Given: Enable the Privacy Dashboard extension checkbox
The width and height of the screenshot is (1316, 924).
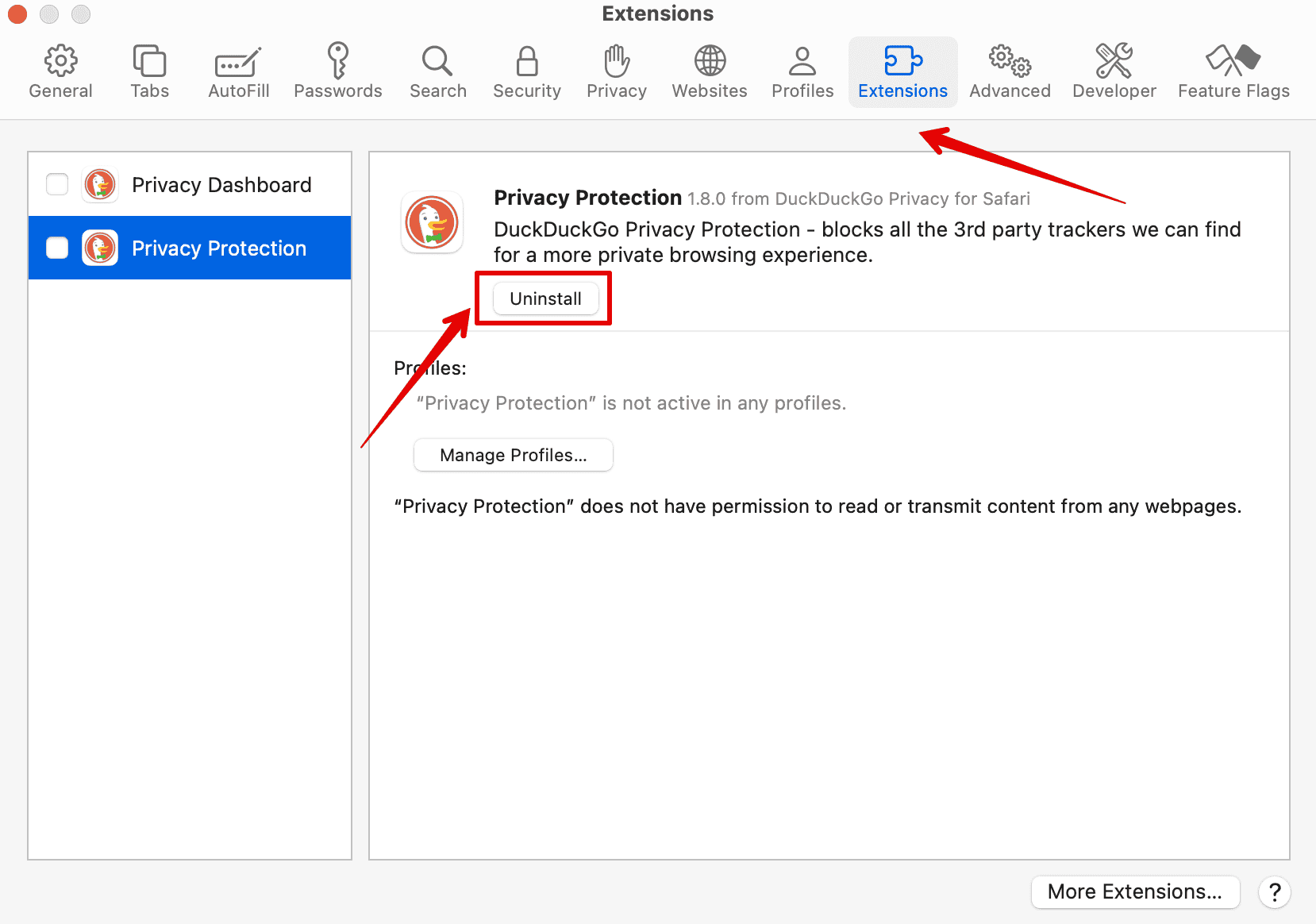Looking at the screenshot, I should [x=57, y=184].
